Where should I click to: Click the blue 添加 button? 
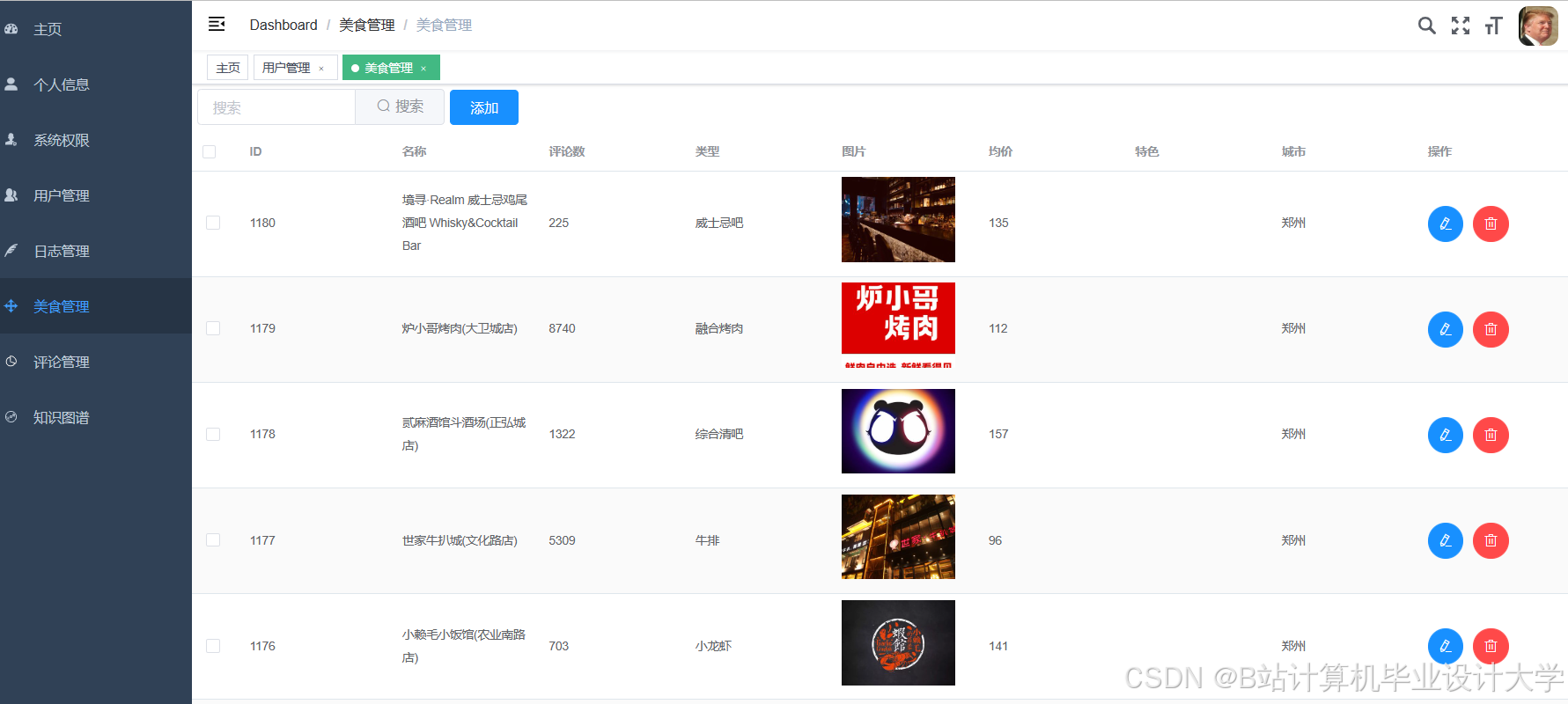point(484,107)
